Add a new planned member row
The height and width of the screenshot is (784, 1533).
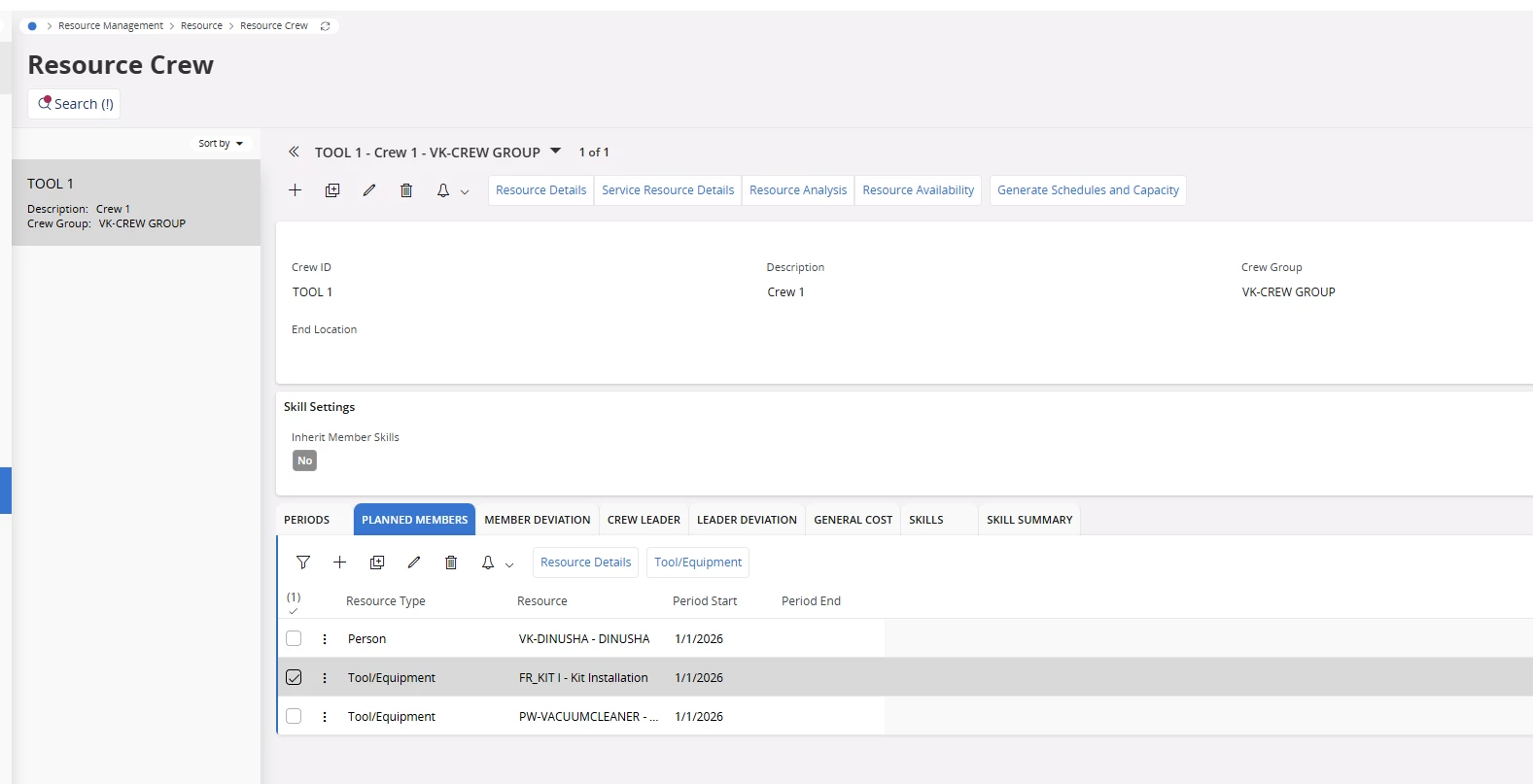(x=340, y=562)
